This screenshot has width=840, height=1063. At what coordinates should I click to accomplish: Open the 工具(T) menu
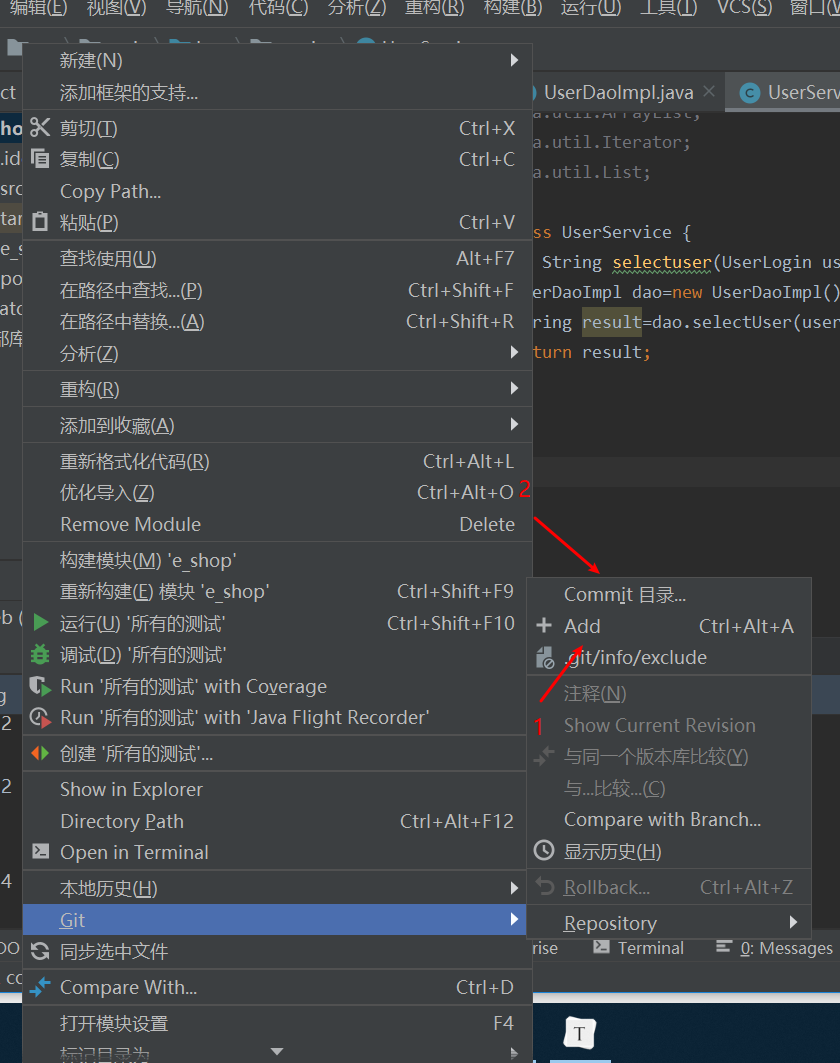[668, 8]
